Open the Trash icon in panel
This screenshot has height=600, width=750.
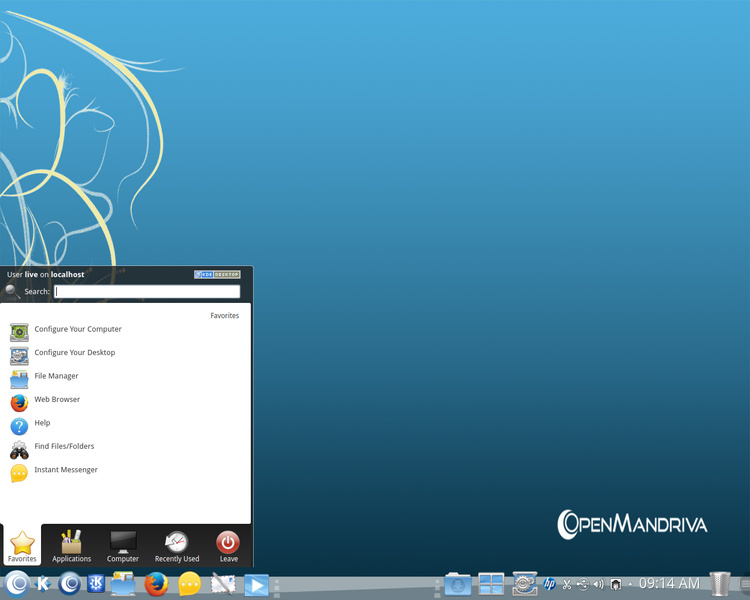point(720,584)
